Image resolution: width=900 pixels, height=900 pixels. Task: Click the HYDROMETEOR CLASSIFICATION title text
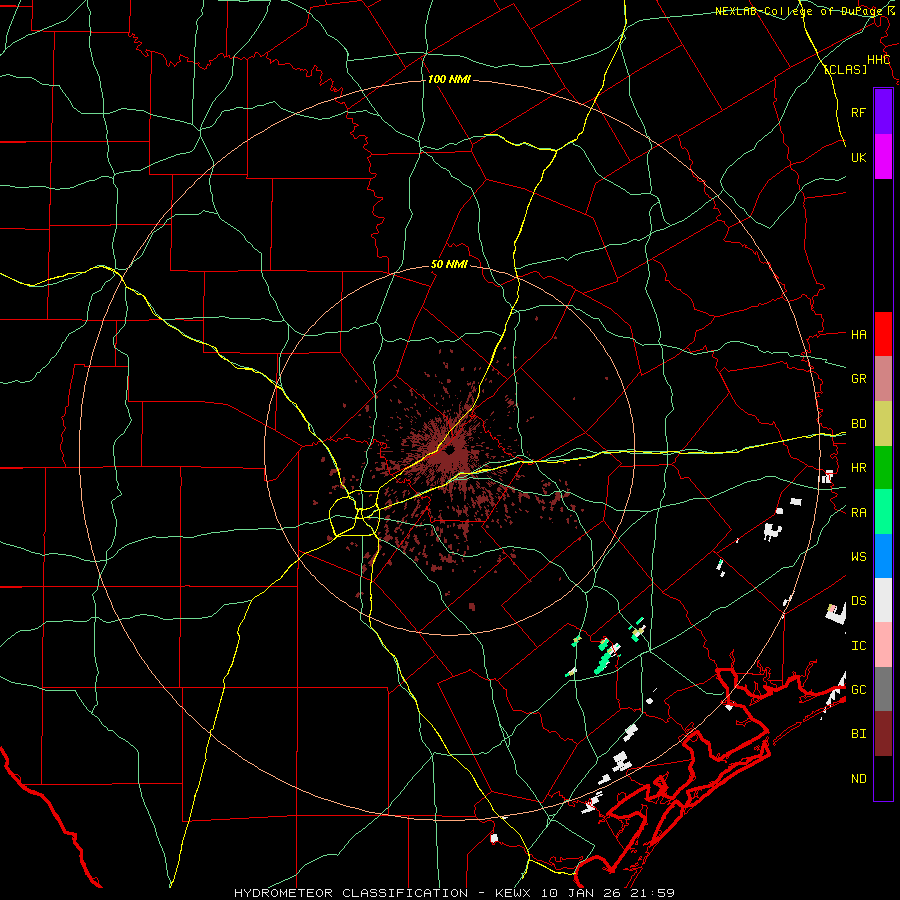[x=351, y=893]
